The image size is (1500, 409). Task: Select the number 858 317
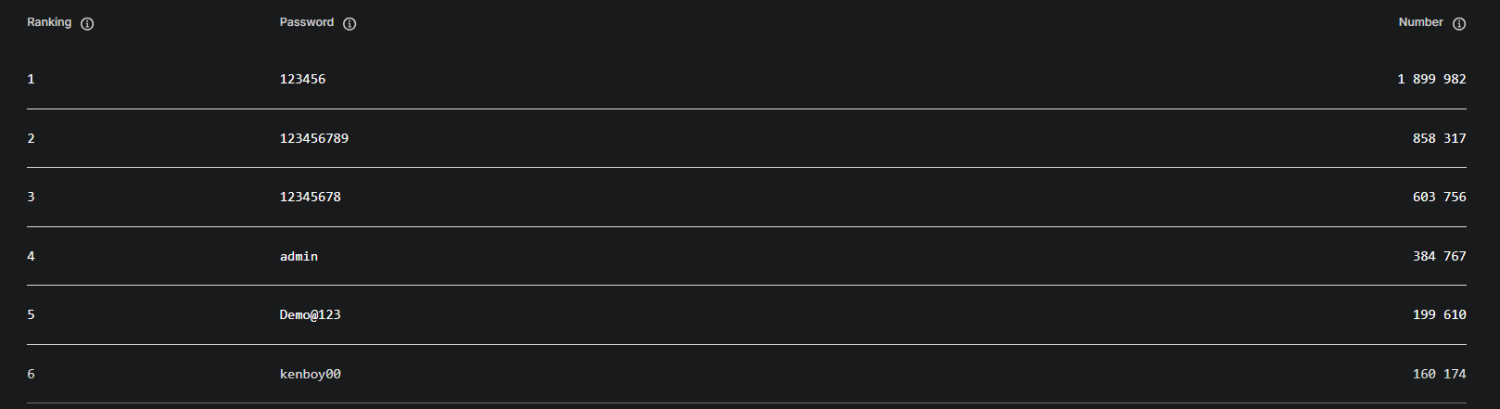(1440, 138)
